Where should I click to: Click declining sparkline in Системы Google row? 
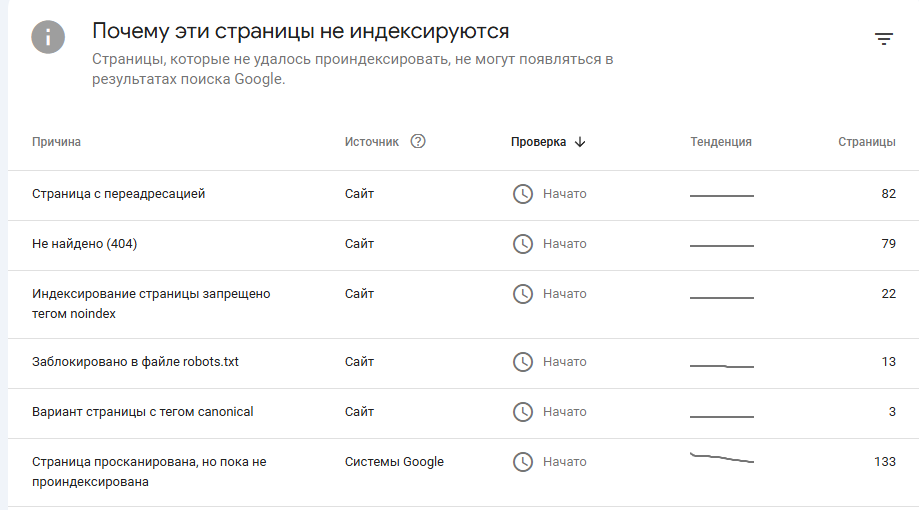722,458
